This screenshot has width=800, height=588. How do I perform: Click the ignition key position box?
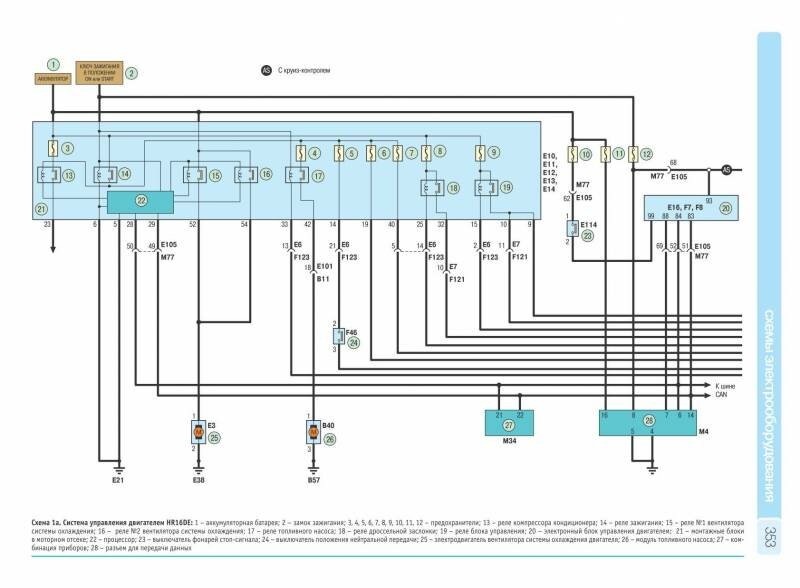click(x=101, y=74)
